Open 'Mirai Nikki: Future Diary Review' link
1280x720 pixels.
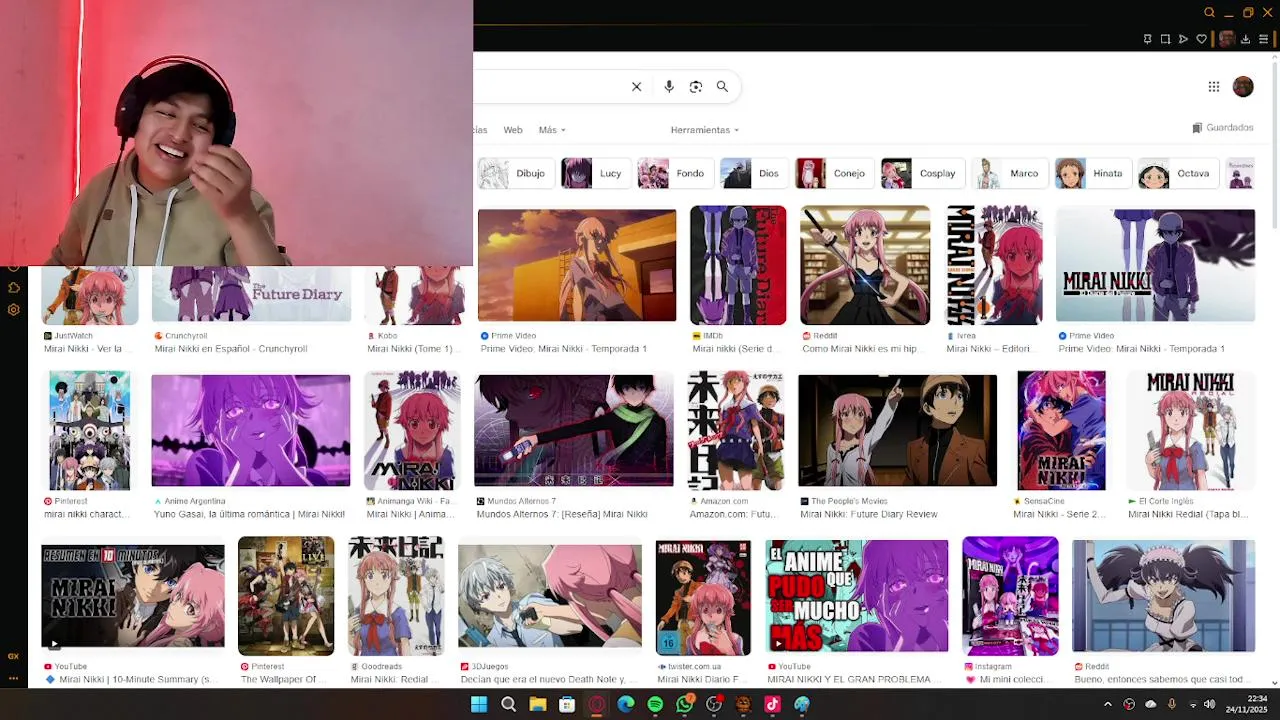tap(868, 514)
